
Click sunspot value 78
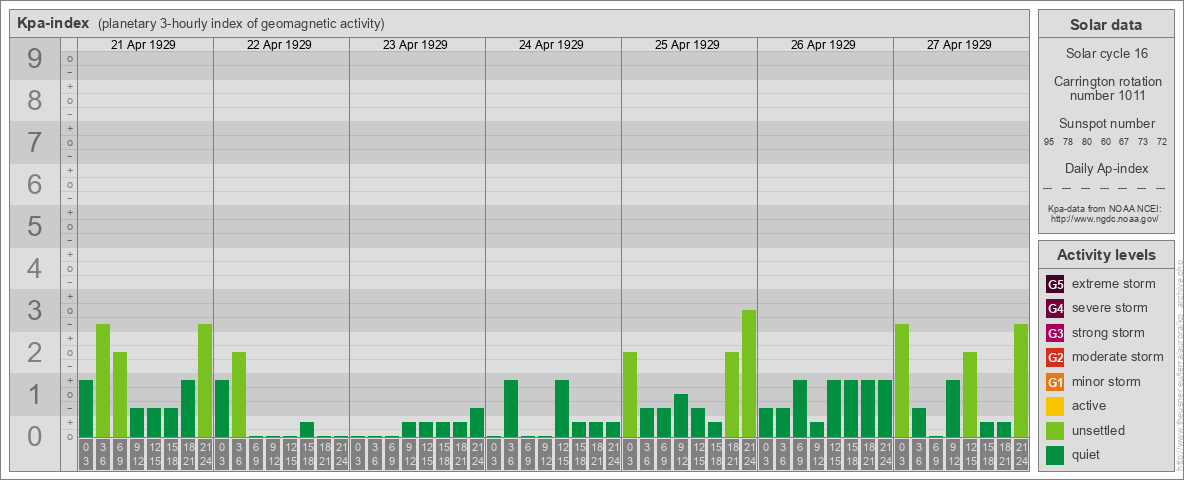[x=1068, y=142]
